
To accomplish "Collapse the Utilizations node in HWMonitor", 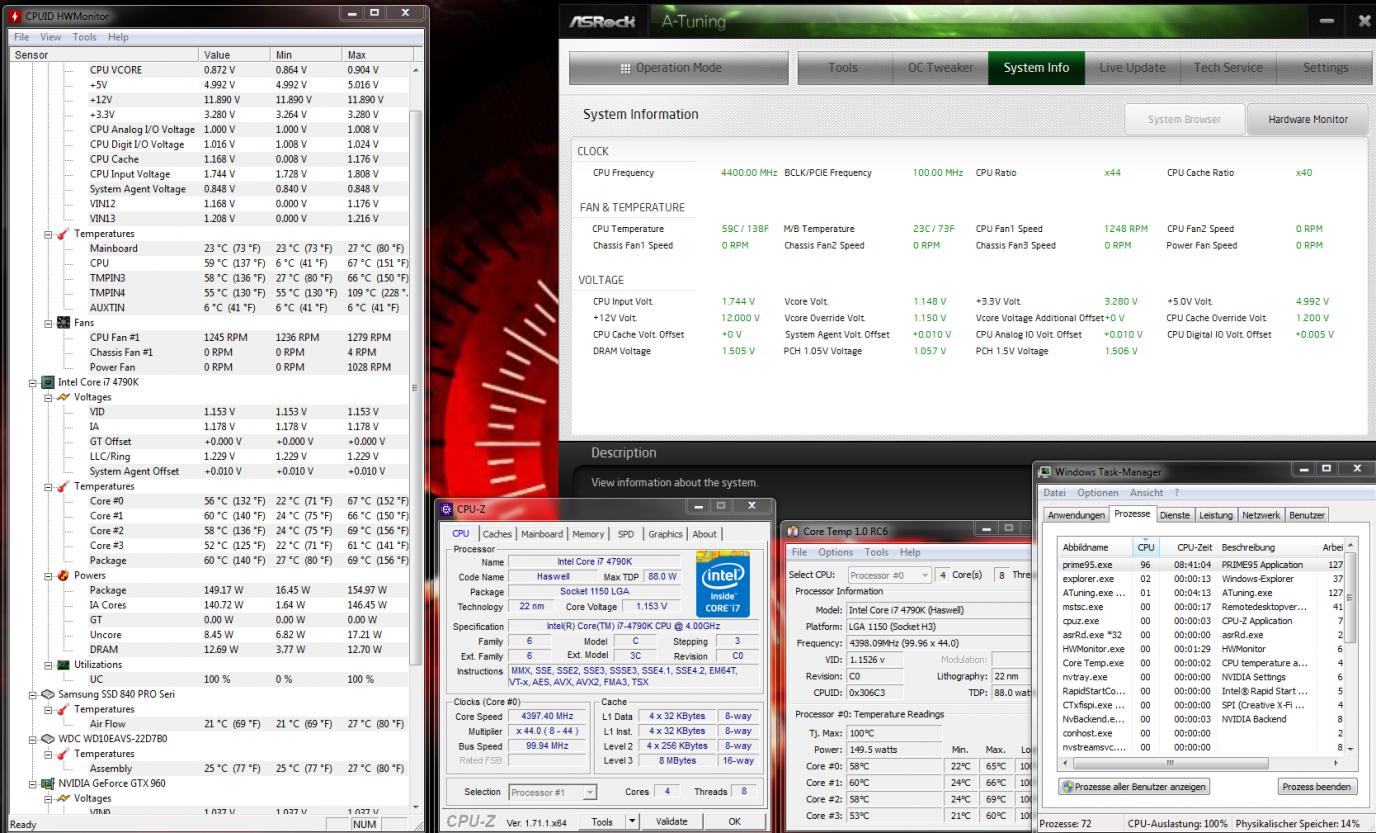I will pos(48,664).
